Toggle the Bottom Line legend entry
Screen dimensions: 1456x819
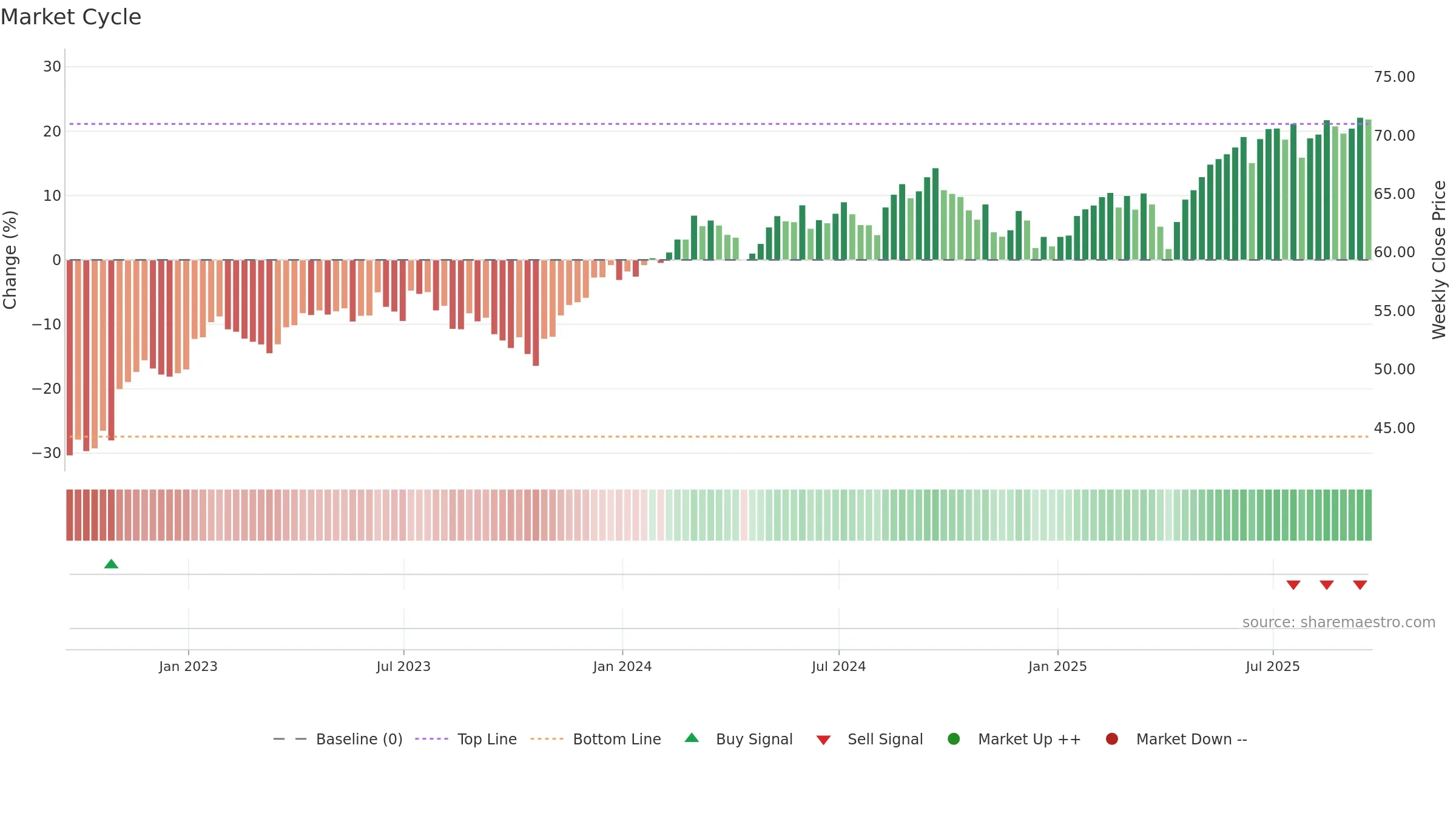596,739
